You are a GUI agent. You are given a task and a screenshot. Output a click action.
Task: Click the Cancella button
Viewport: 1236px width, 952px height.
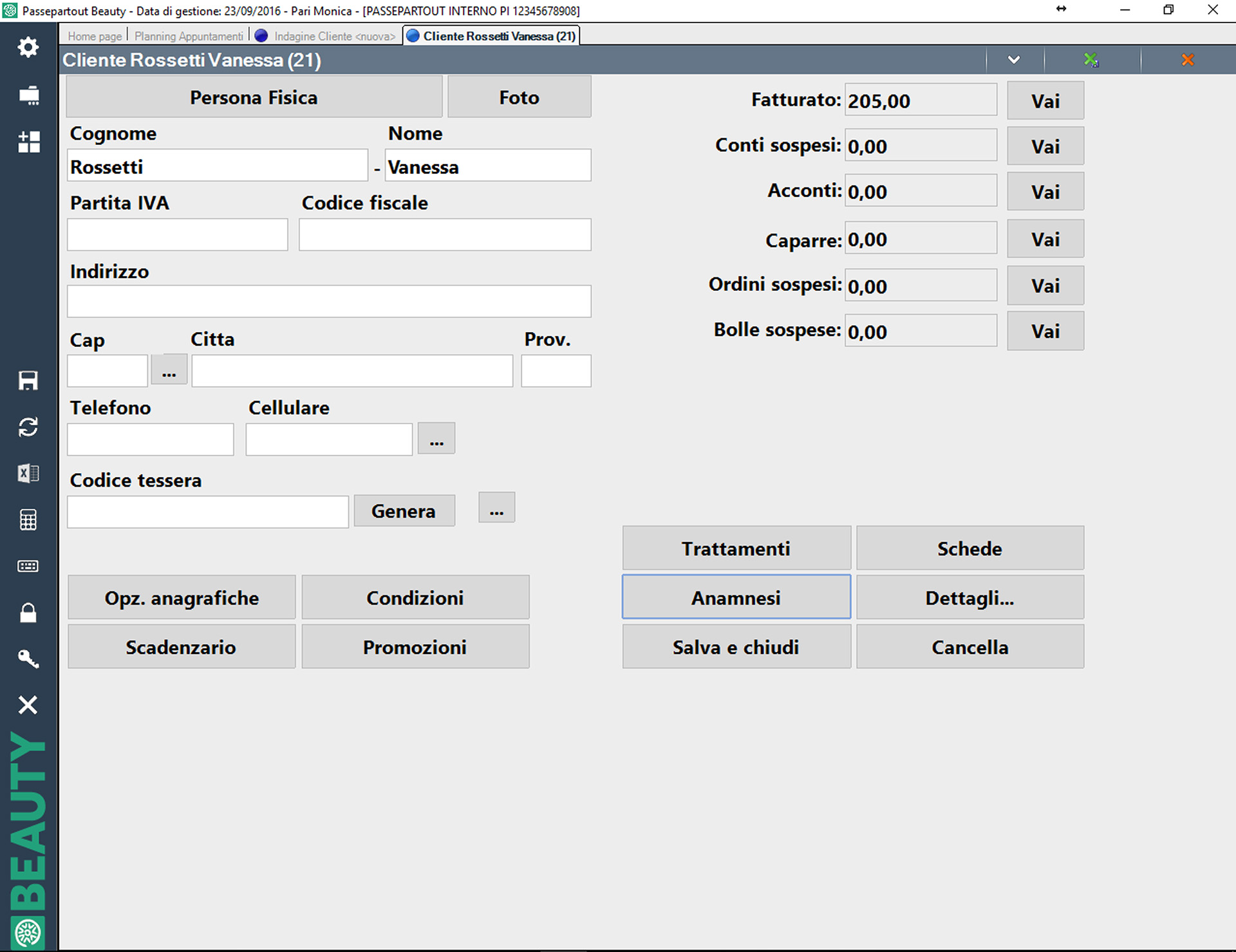click(970, 646)
